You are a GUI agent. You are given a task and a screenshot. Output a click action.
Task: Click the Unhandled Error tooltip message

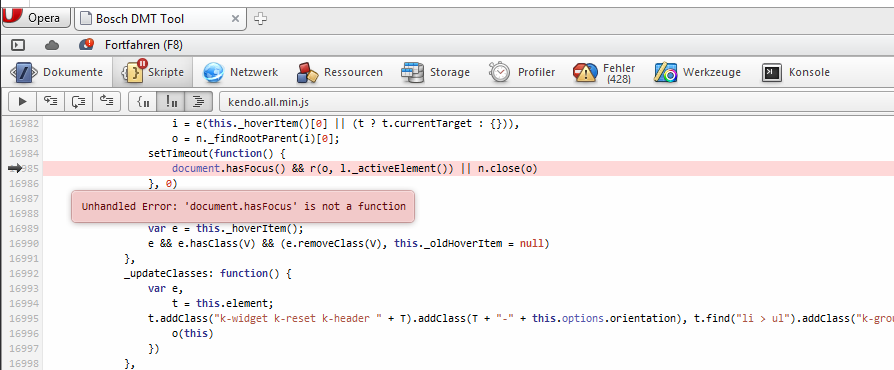tap(243, 206)
